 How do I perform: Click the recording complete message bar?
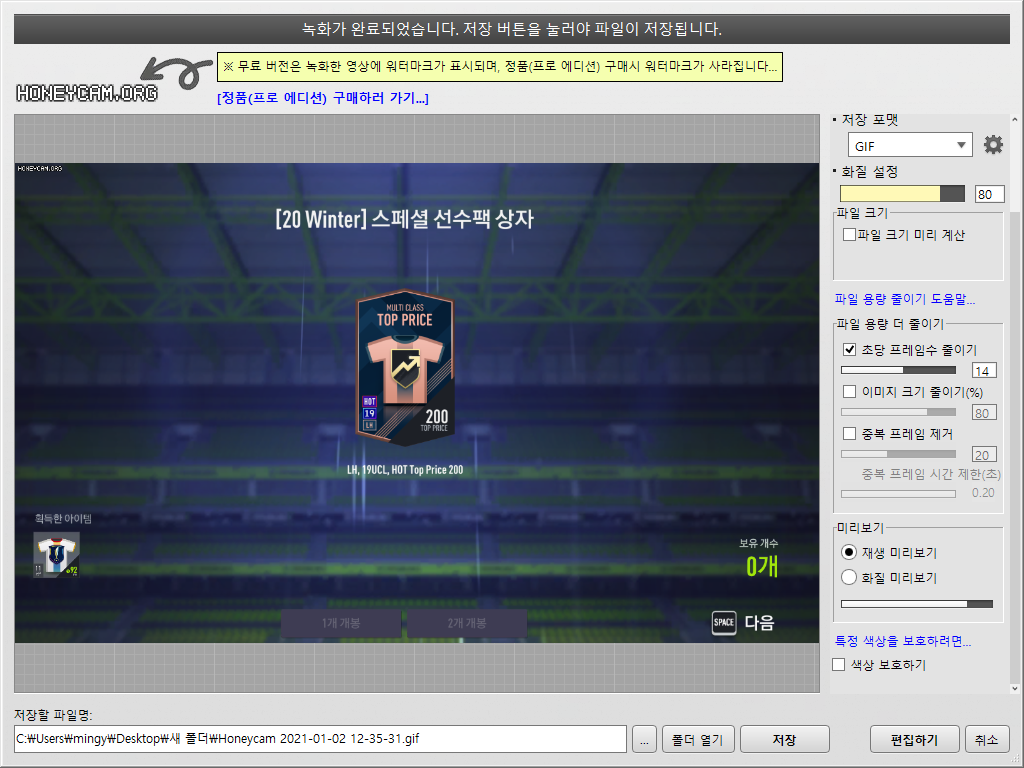point(512,29)
